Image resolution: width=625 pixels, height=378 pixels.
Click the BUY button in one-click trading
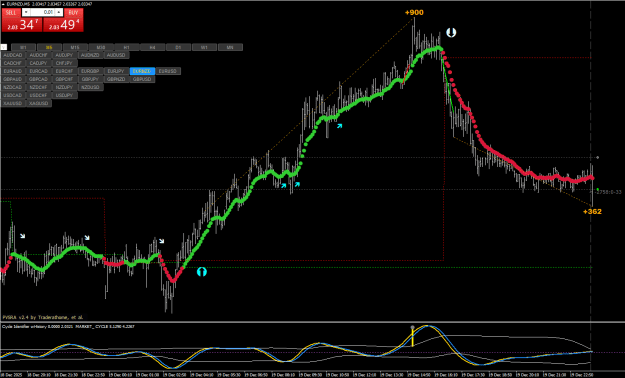[73, 12]
